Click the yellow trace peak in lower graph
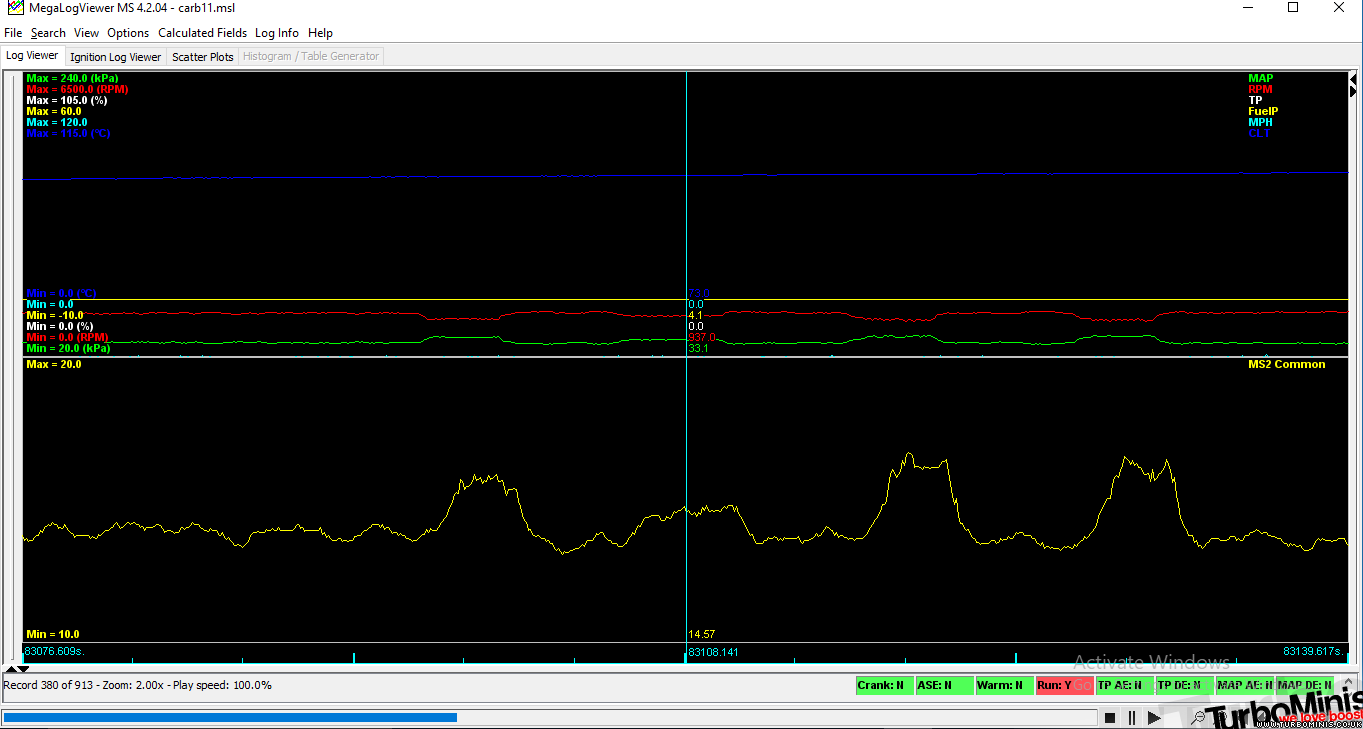Screen dimensions: 1363x729 tap(908, 455)
